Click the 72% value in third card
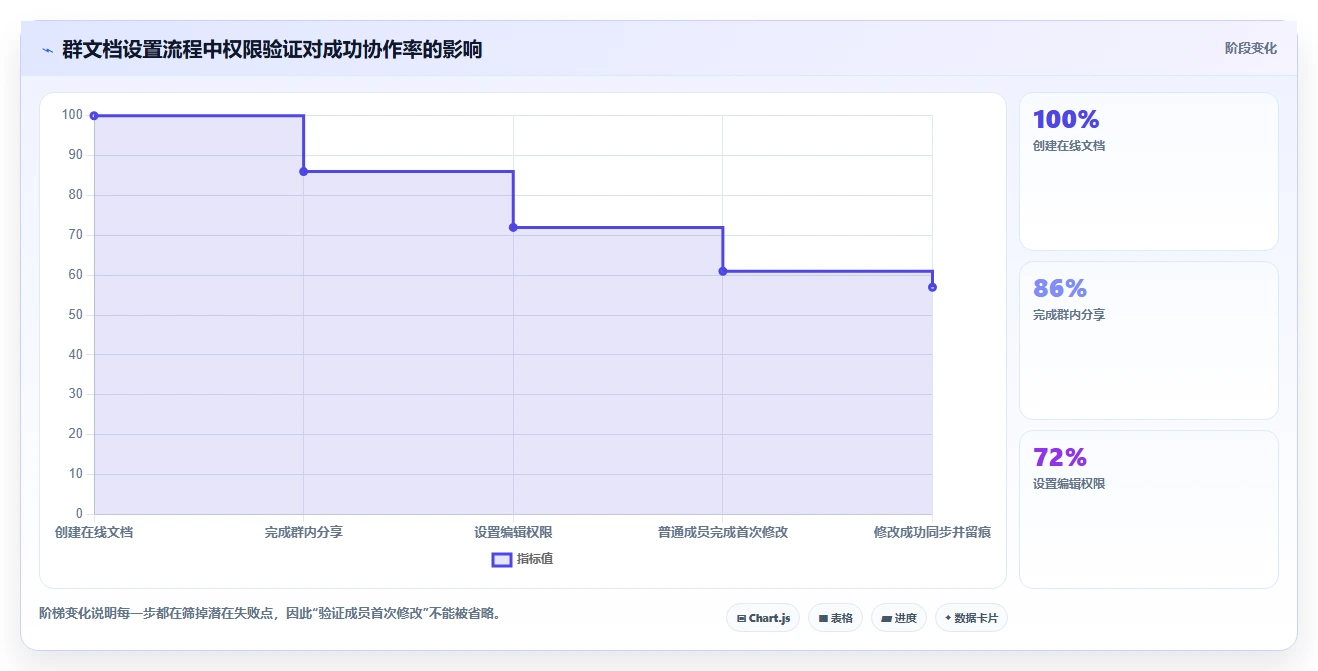The image size is (1318, 671). point(1060,458)
